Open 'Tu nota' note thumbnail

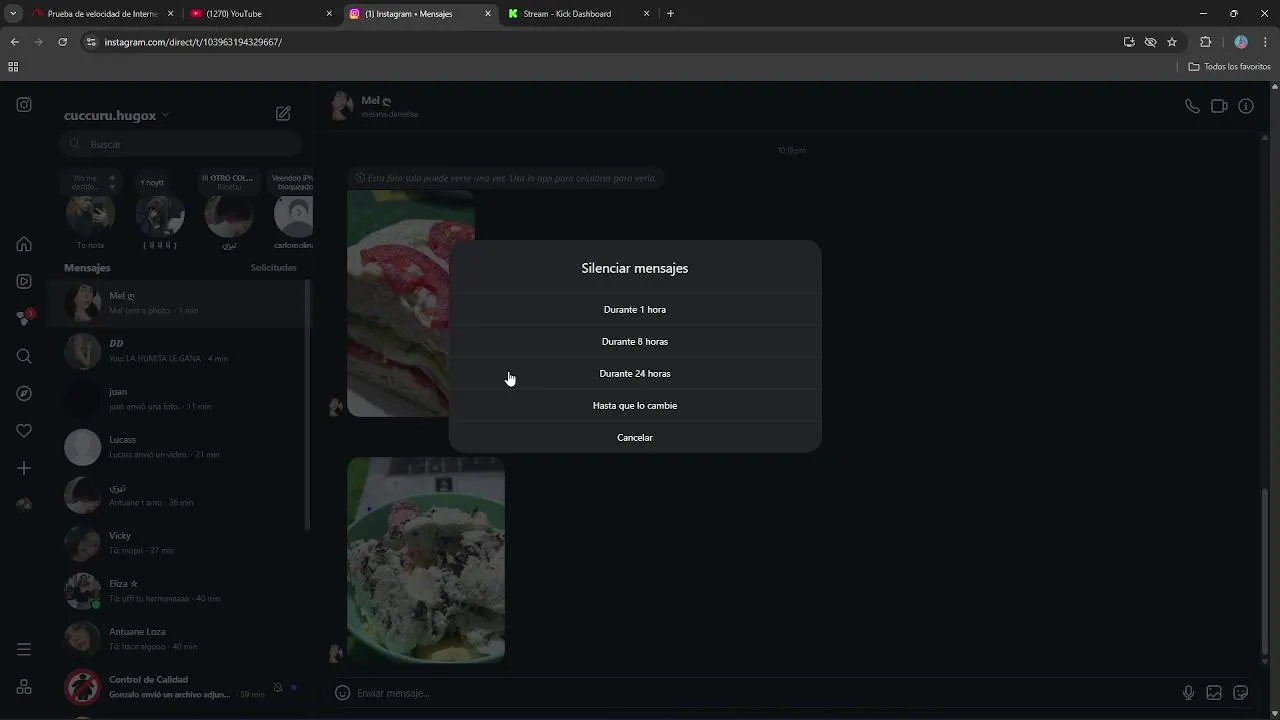tap(90, 213)
